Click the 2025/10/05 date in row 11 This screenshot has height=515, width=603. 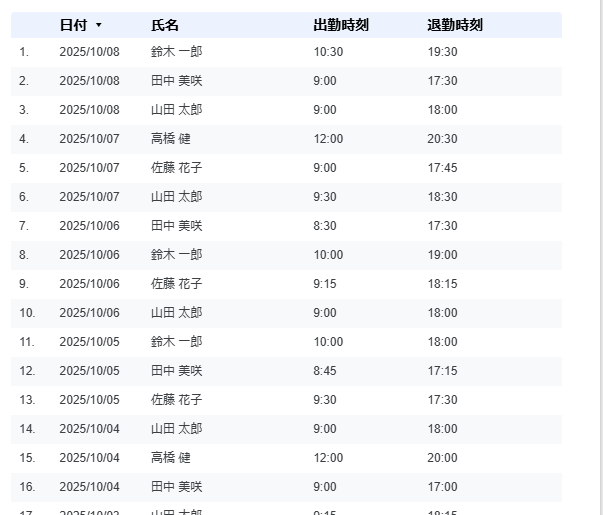[89, 342]
